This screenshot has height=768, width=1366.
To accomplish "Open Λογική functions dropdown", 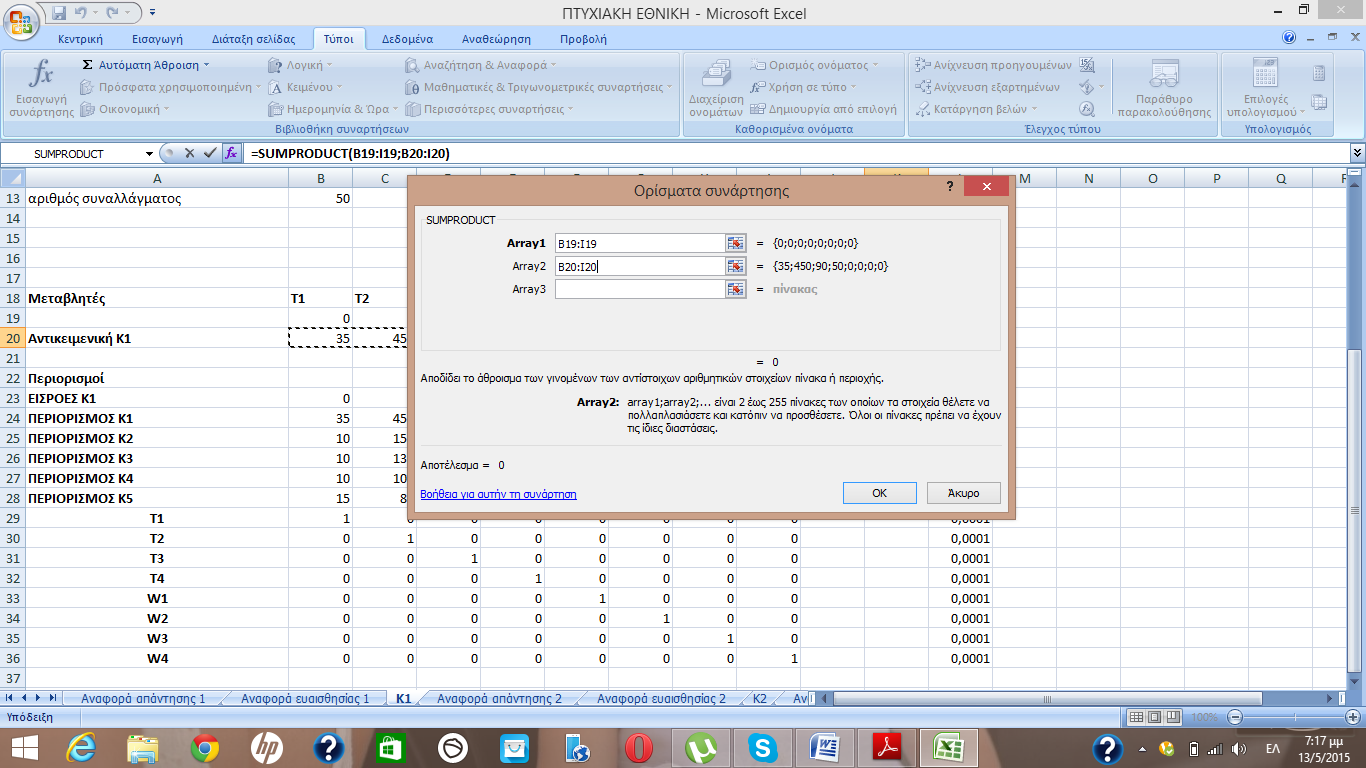I will tap(300, 65).
